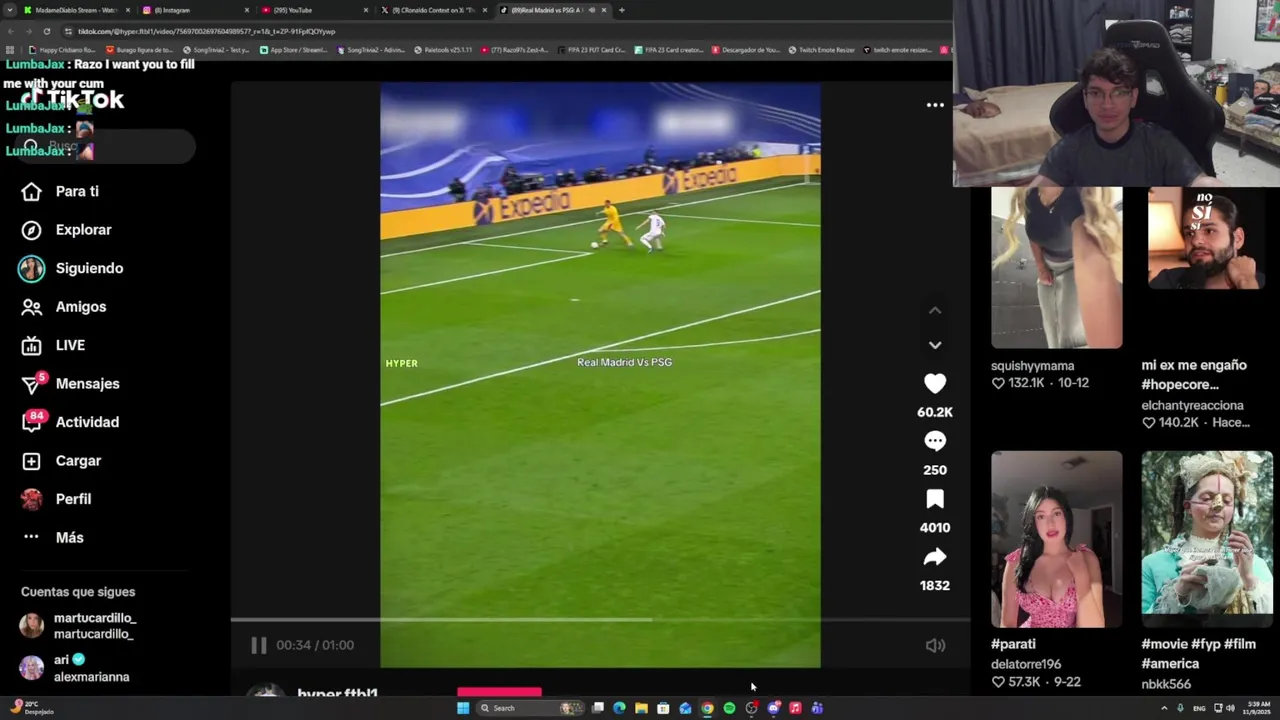
Task: Open FIFA 23 FUT Card Cr... bookmark
Action: click(x=591, y=49)
